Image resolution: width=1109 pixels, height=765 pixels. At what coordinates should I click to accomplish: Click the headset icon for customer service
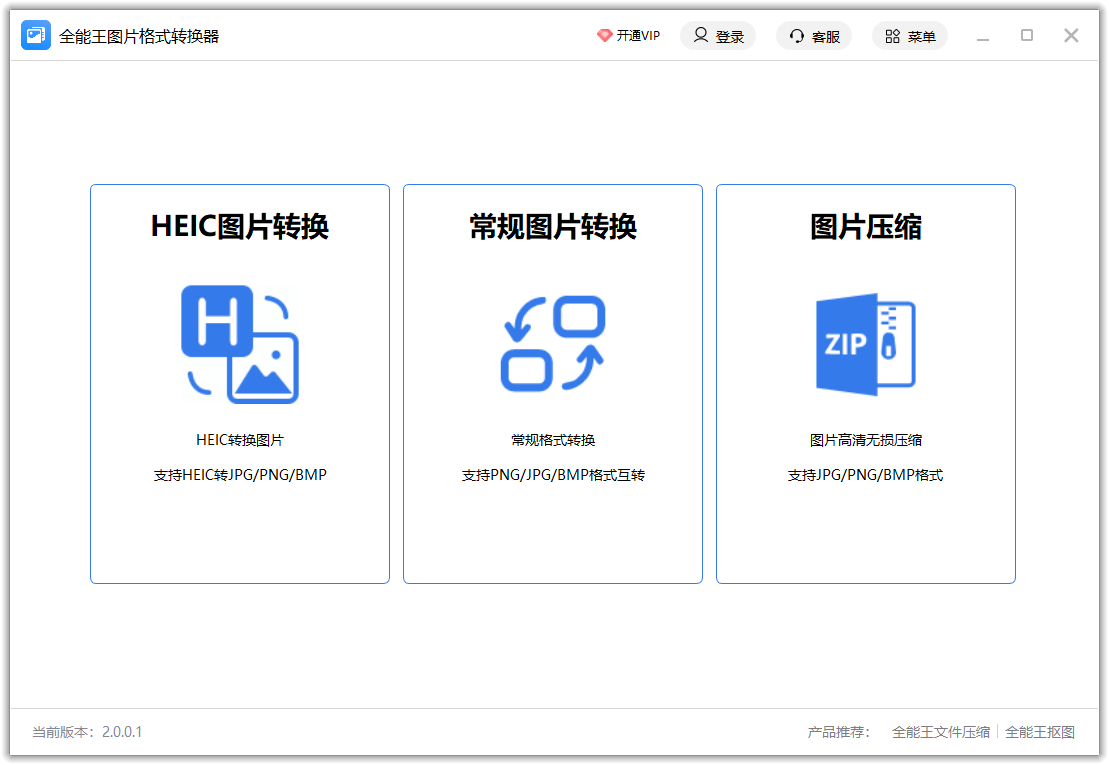click(797, 36)
